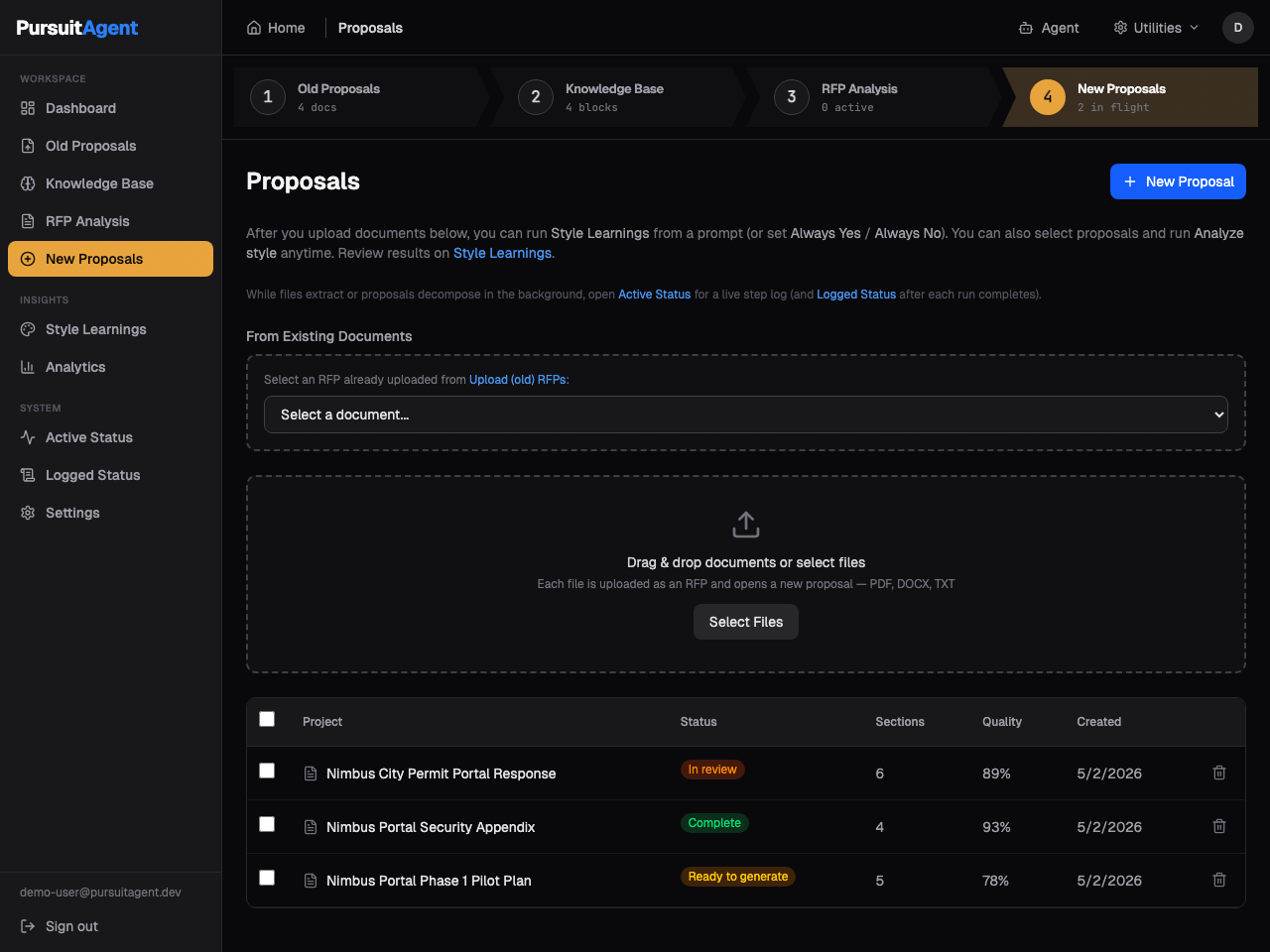Click the Old Proposals file icon in the sidebar

pyautogui.click(x=28, y=146)
